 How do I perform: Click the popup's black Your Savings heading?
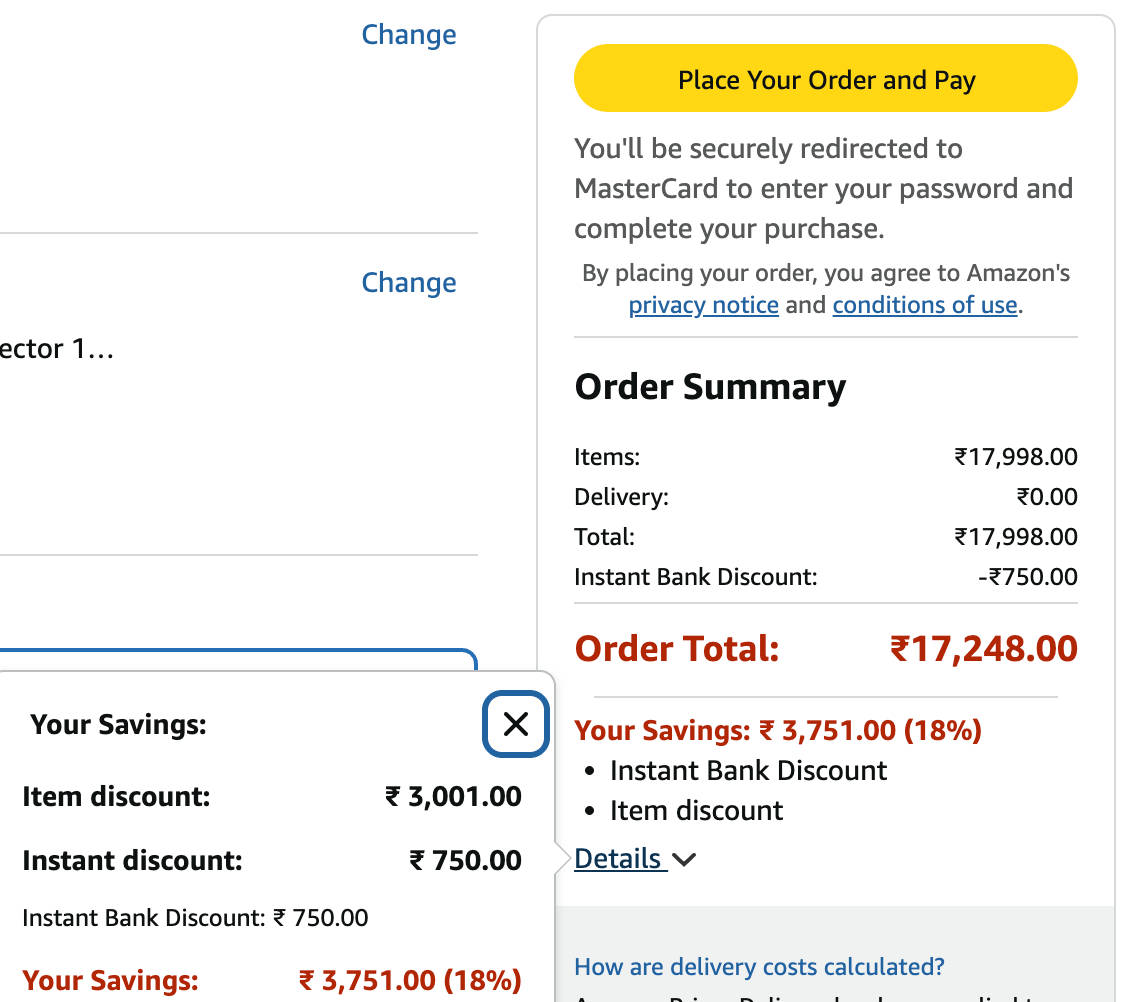[118, 725]
